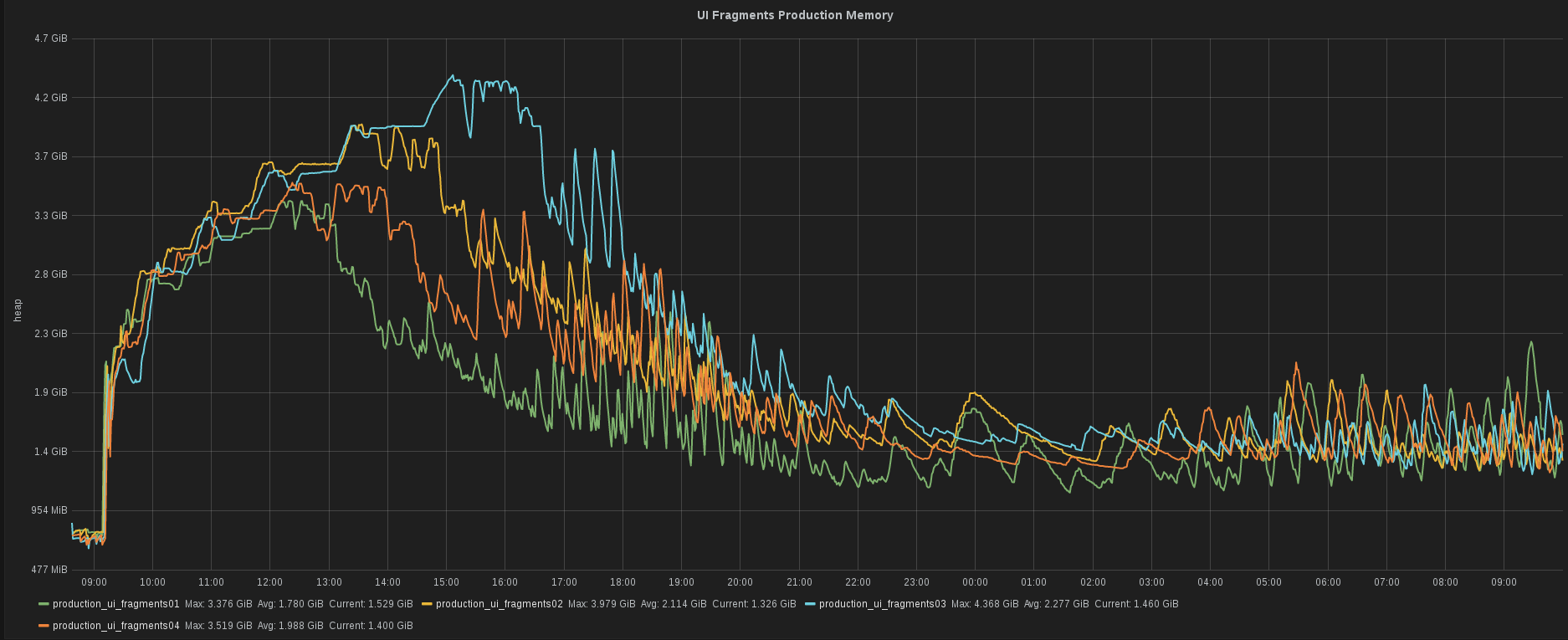Click Max 3.519 GiB value for fragments04
This screenshot has height=640, width=1568.
tap(218, 626)
